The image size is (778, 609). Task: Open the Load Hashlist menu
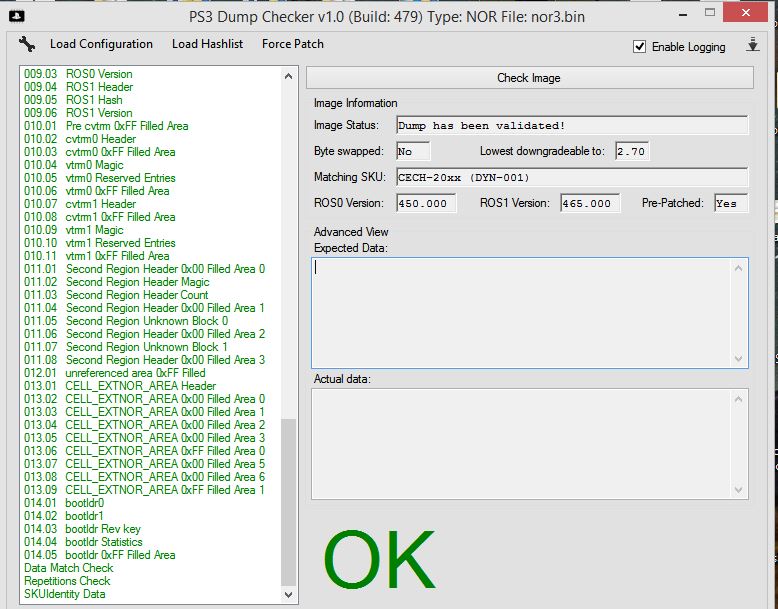coord(207,44)
